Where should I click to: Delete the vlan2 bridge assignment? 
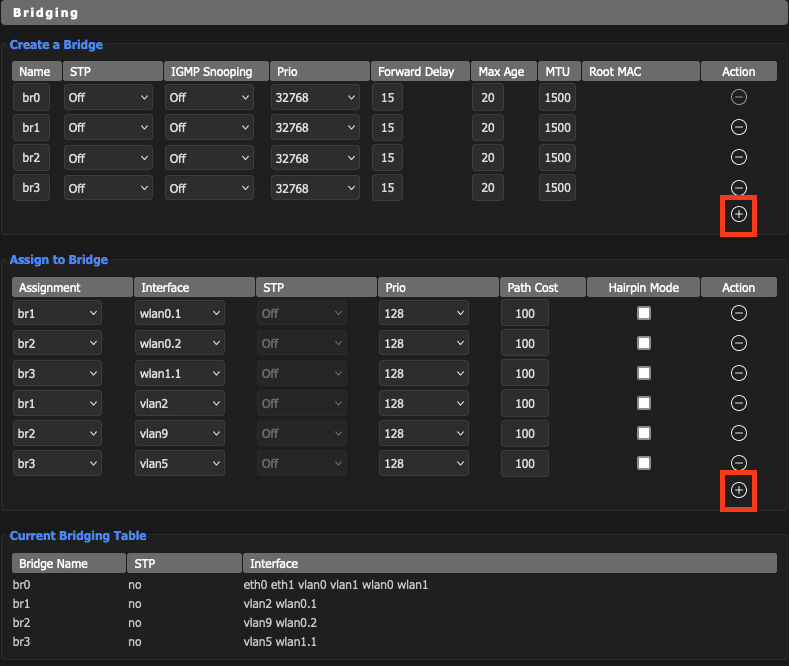(738, 403)
